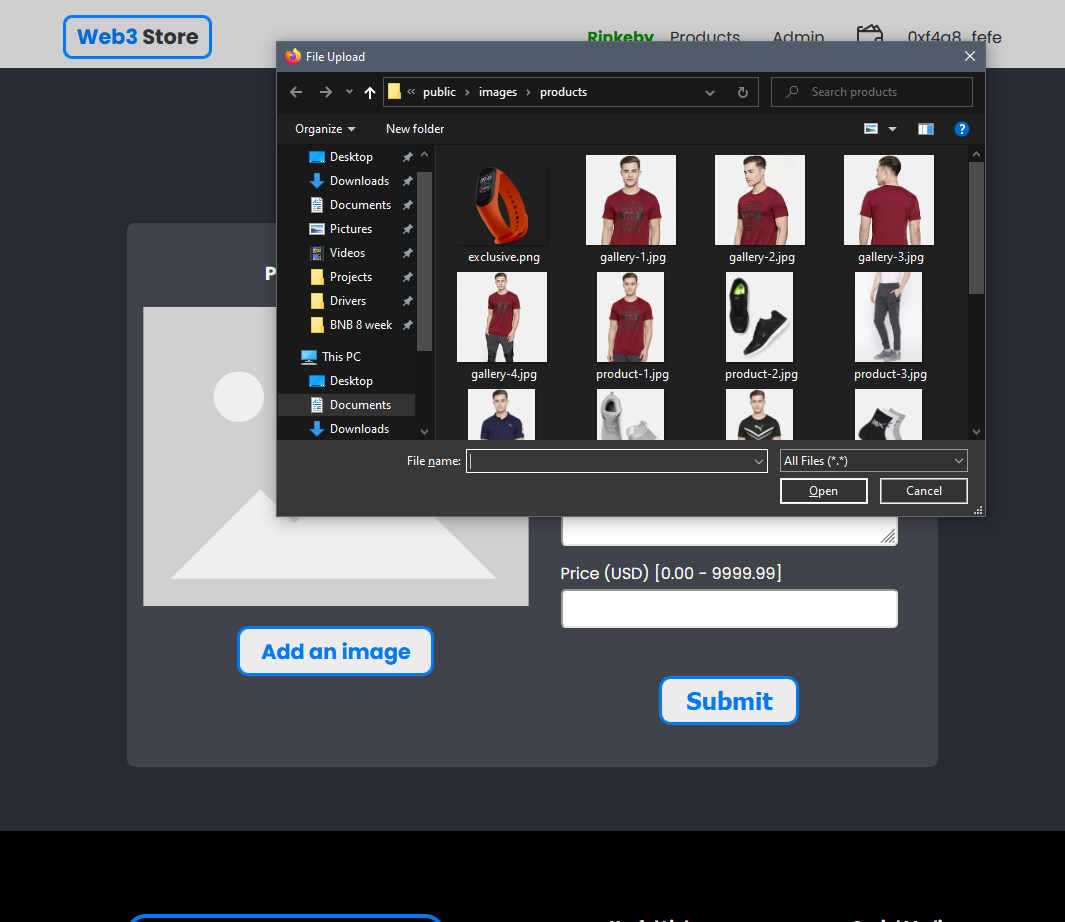1065x922 pixels.
Task: Select the exclusive.png thumbnail
Action: tap(503, 205)
